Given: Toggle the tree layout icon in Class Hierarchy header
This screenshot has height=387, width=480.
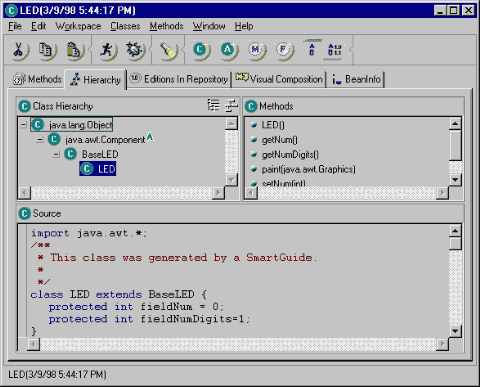Looking at the screenshot, I should click(x=213, y=105).
